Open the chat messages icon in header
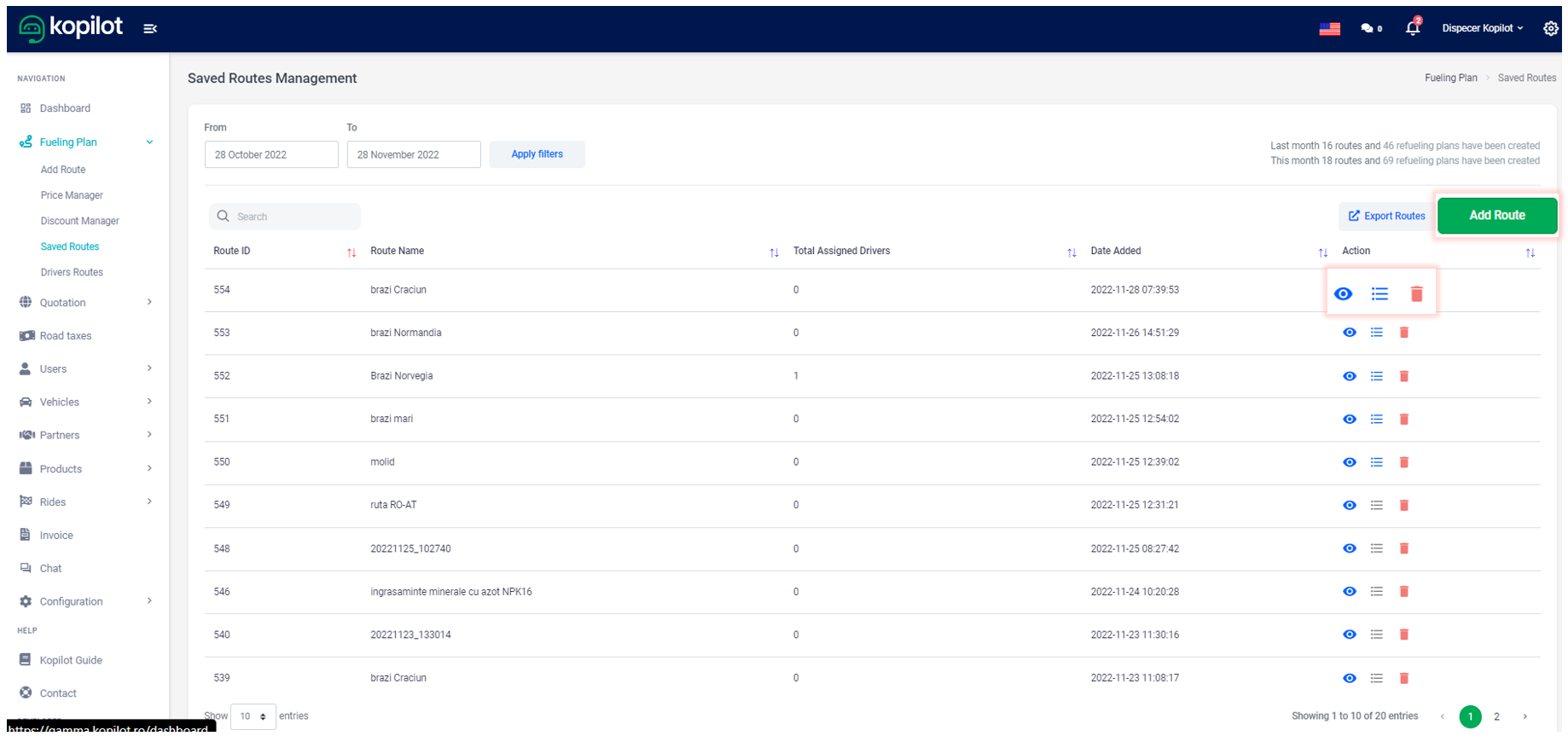Image resolution: width=1568 pixels, height=736 pixels. [x=1370, y=28]
